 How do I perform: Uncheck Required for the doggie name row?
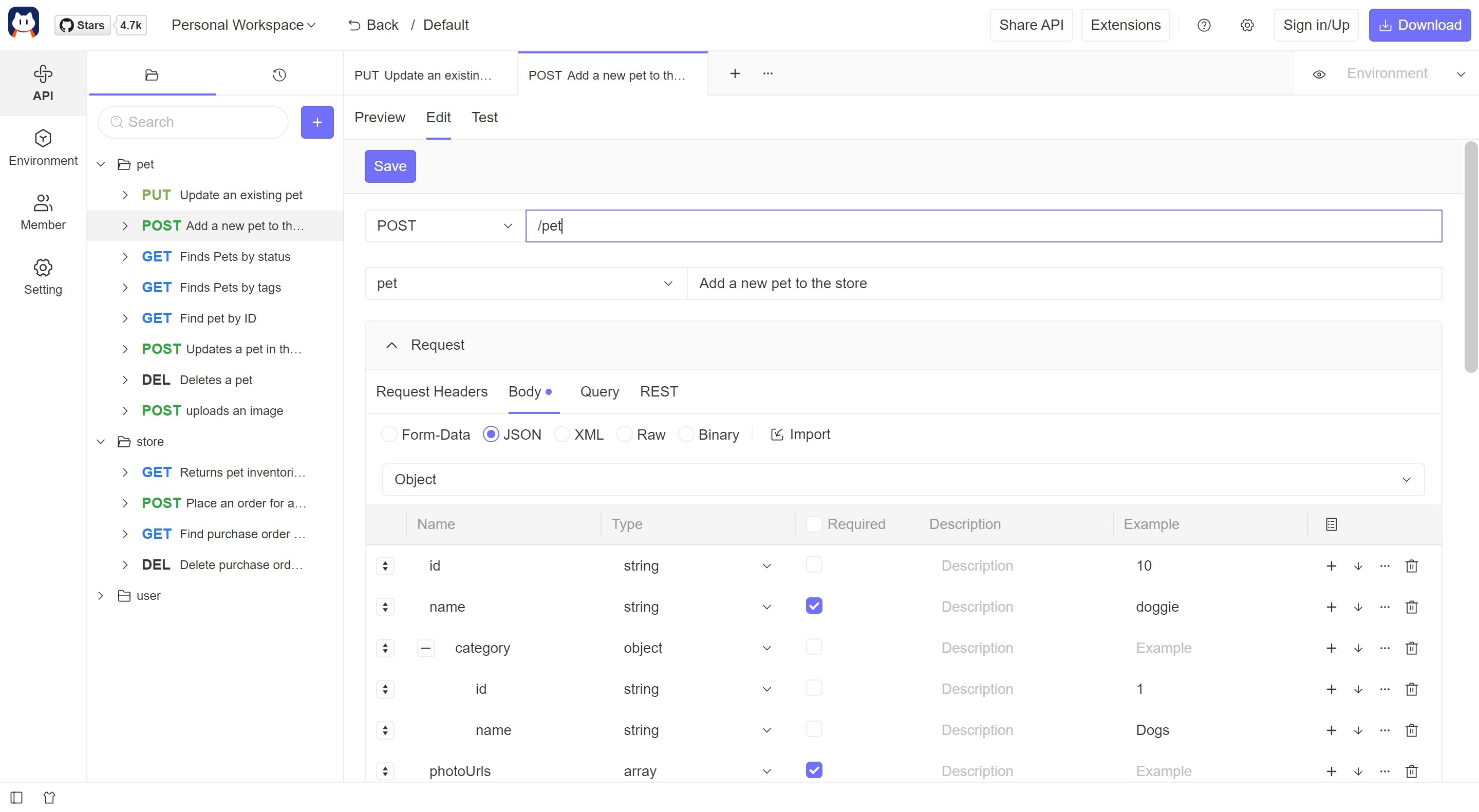point(814,606)
